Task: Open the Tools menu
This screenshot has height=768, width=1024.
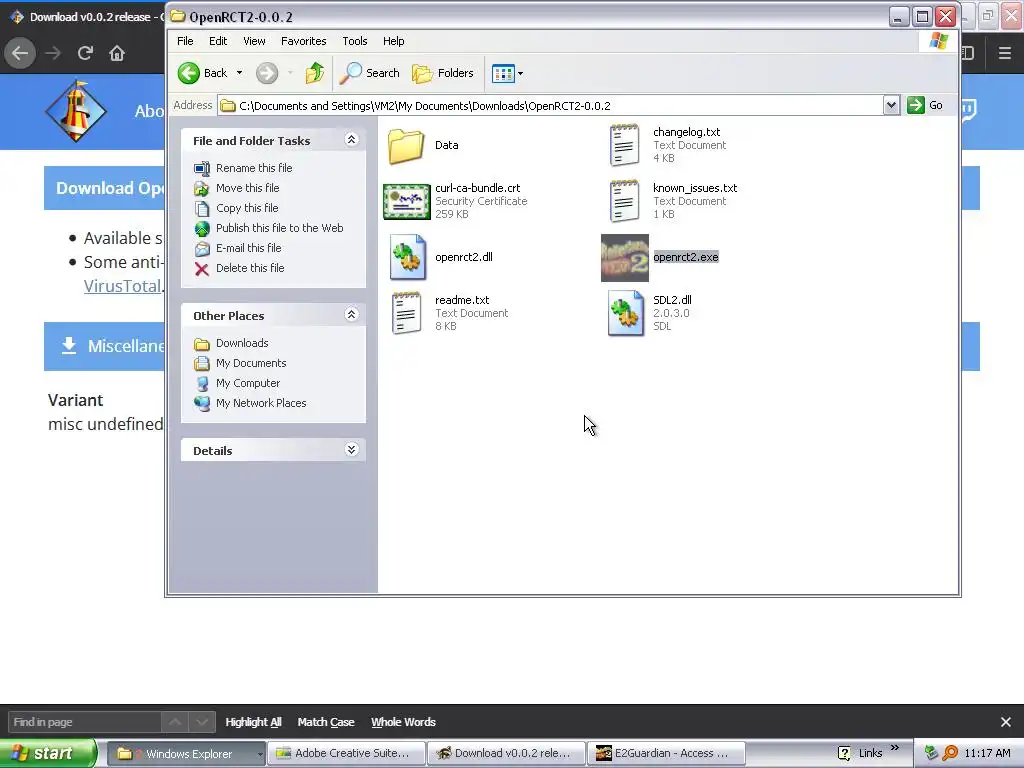Action: pyautogui.click(x=355, y=41)
